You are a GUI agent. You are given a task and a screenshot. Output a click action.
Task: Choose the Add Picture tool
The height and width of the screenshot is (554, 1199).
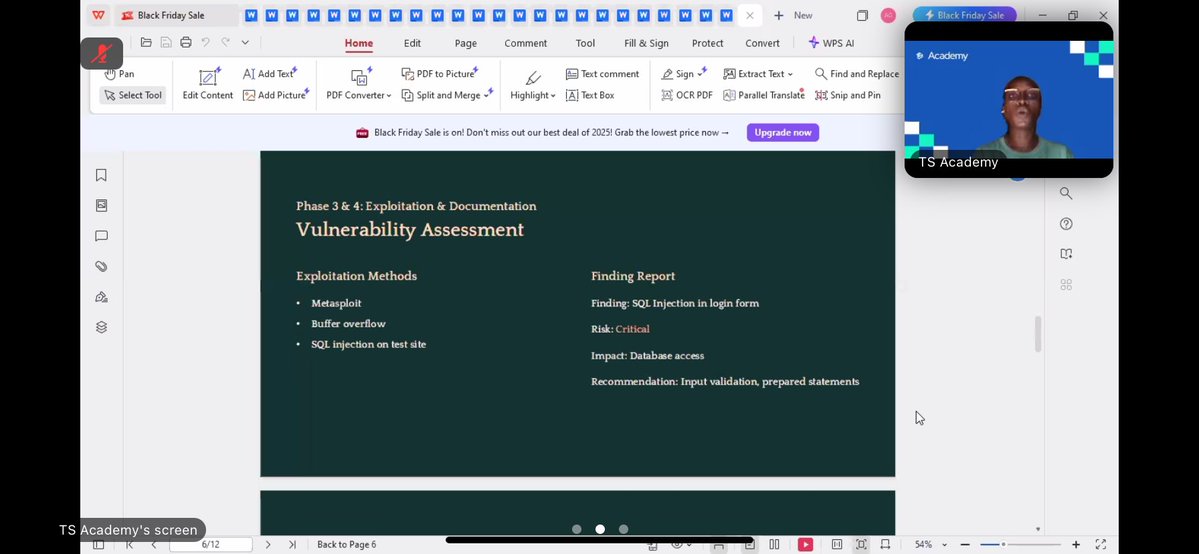(x=275, y=95)
